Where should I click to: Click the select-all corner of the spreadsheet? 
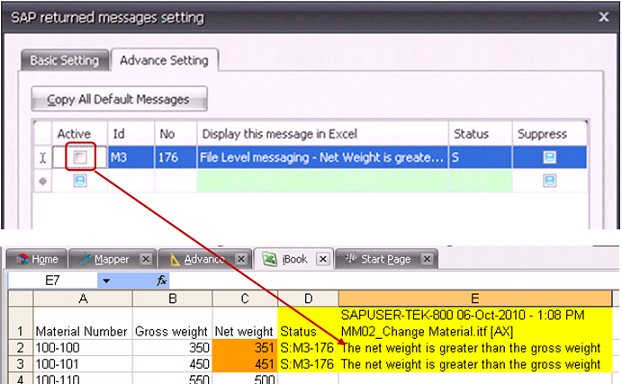(20, 298)
